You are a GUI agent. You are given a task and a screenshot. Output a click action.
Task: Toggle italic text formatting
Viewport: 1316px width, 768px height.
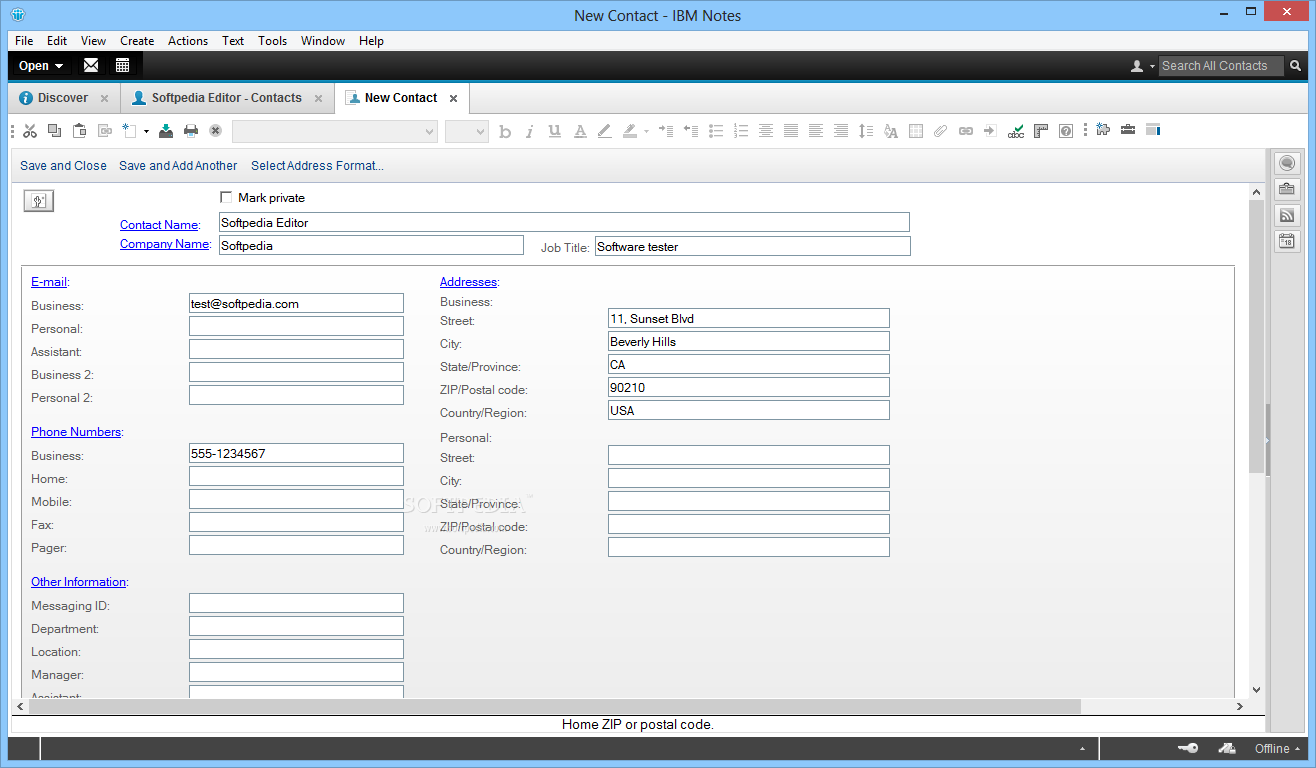coord(530,131)
